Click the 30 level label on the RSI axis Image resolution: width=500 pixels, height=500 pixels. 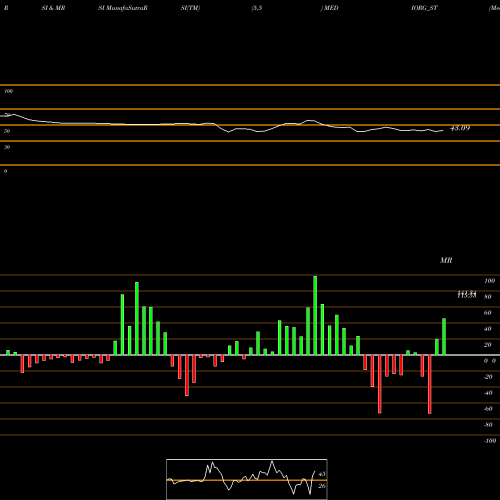(7, 147)
